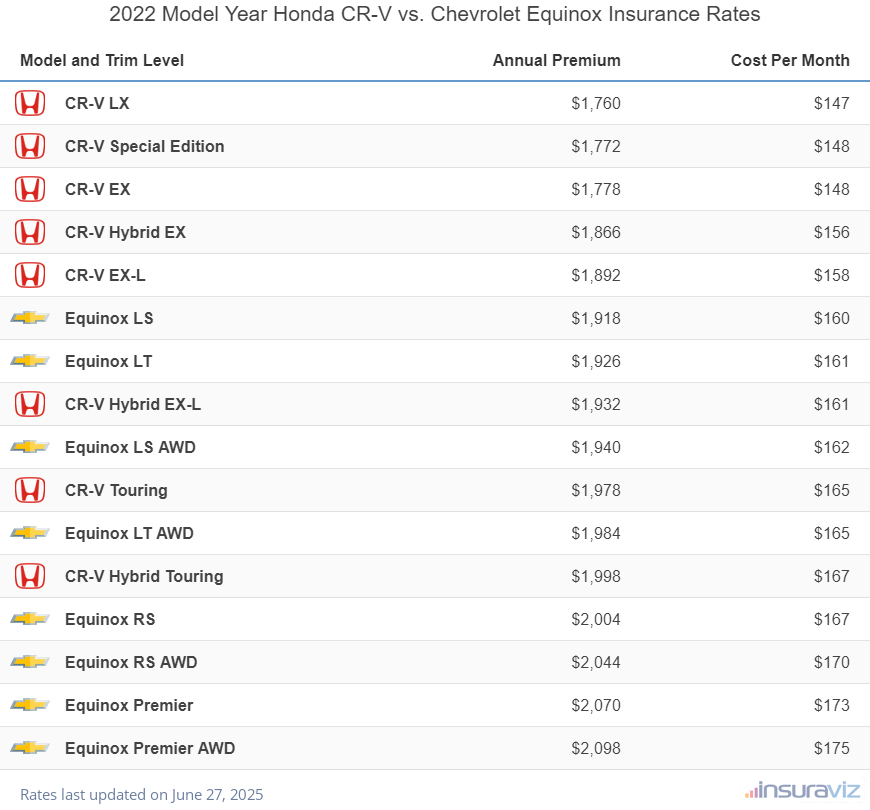The height and width of the screenshot is (810, 870).
Task: Click the $147 monthly cost value
Action: pyautogui.click(x=832, y=104)
